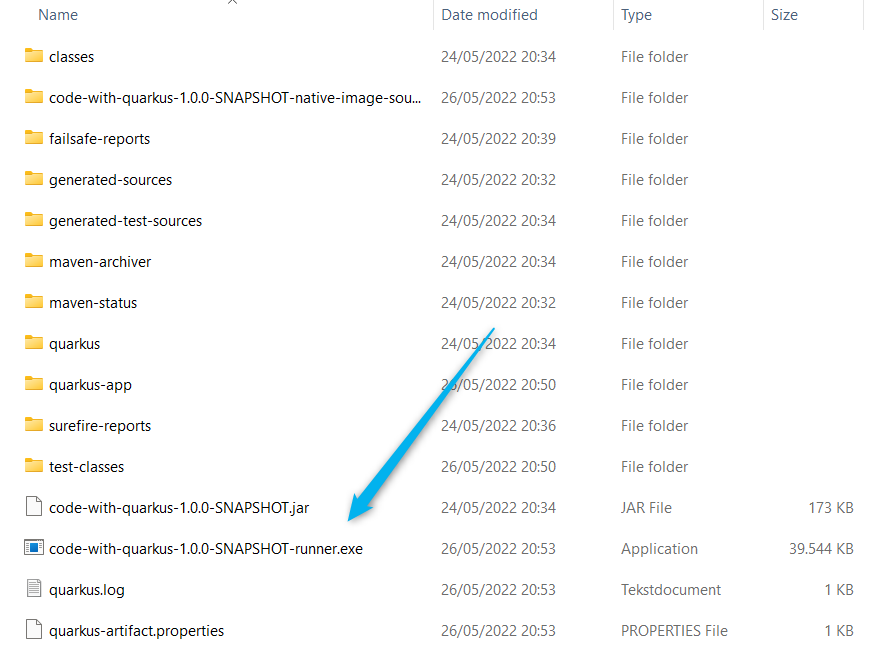890x648 pixels.
Task: Click the 39.544 KB size value
Action: pyautogui.click(x=821, y=549)
